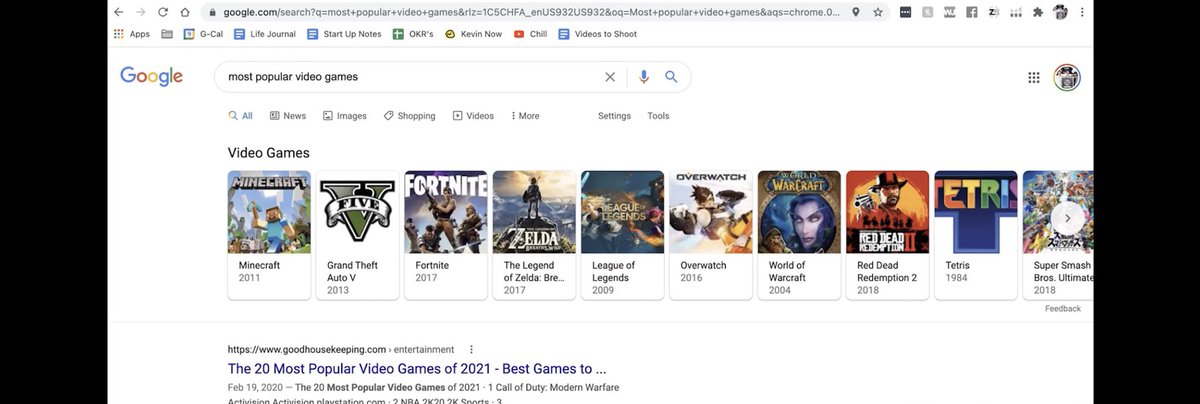Open the Facebook extension icon
This screenshot has height=404, width=1200.
(971, 12)
